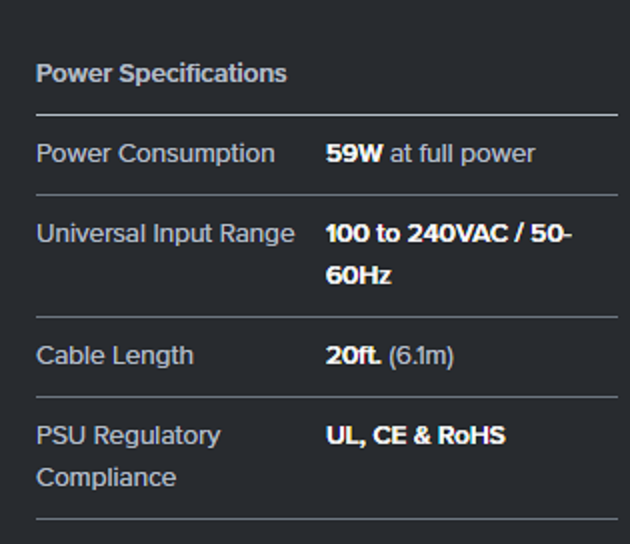Select the PSU Regulatory label
The image size is (630, 544).
coord(129,436)
